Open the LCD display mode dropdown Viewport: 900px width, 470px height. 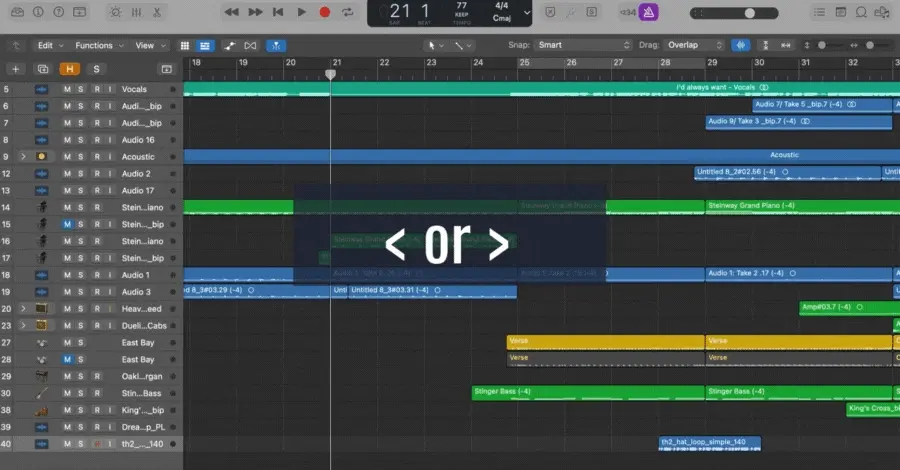[526, 13]
